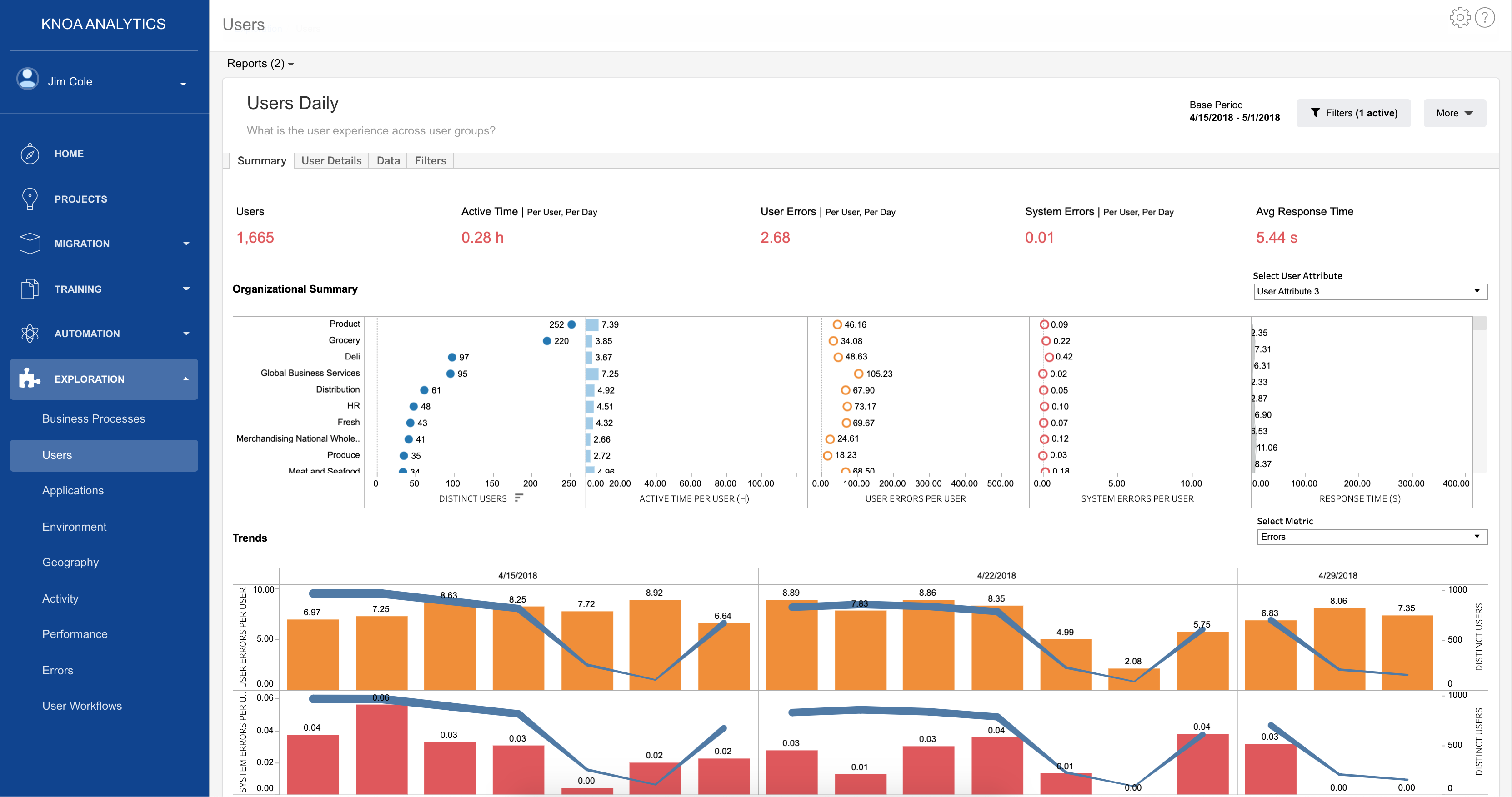Viewport: 1512px width, 797px height.
Task: Open the Select Metric Errors dropdown
Action: [1372, 537]
